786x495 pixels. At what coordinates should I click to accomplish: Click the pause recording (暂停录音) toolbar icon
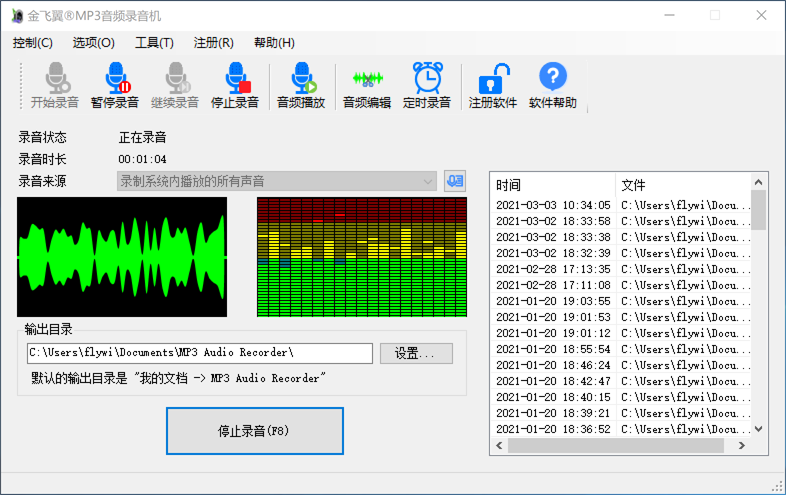[x=114, y=85]
